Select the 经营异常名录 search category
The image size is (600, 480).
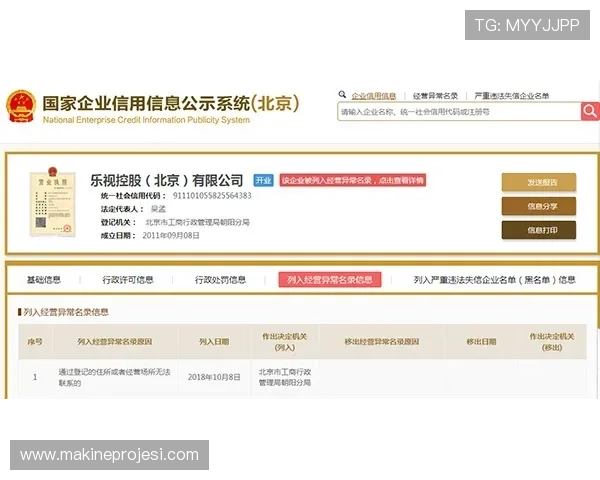point(435,96)
